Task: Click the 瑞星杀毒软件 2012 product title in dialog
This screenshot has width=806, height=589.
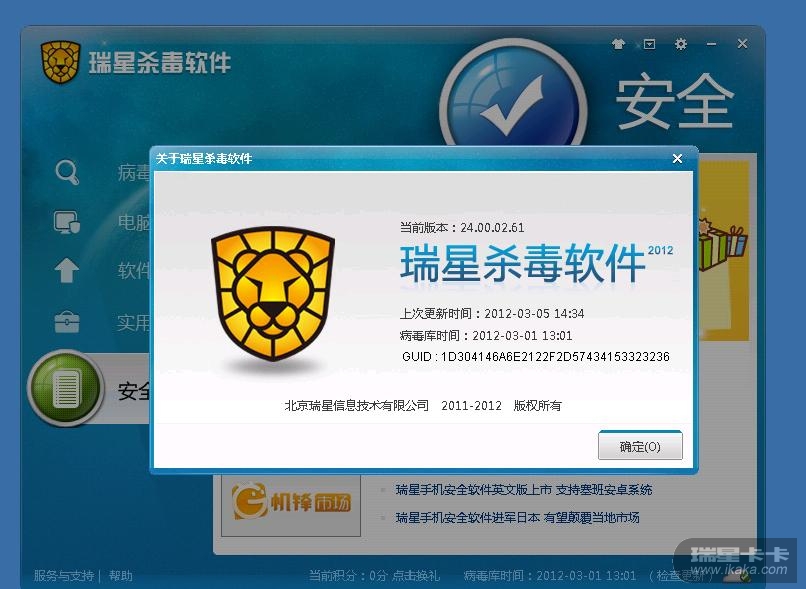Action: click(x=536, y=264)
